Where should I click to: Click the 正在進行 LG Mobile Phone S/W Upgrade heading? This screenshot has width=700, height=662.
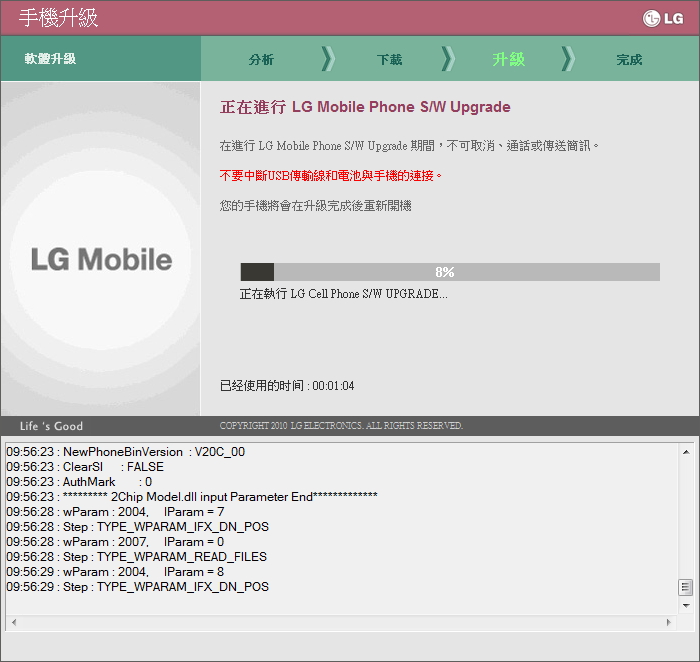click(365, 107)
